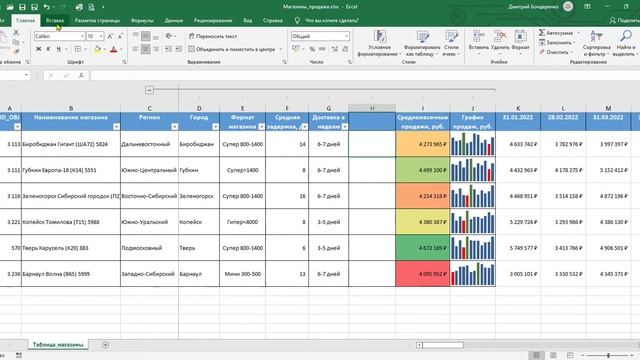Click the horizontal scrollbar thumb
Viewport: 640px width, 360px height.
point(442,345)
